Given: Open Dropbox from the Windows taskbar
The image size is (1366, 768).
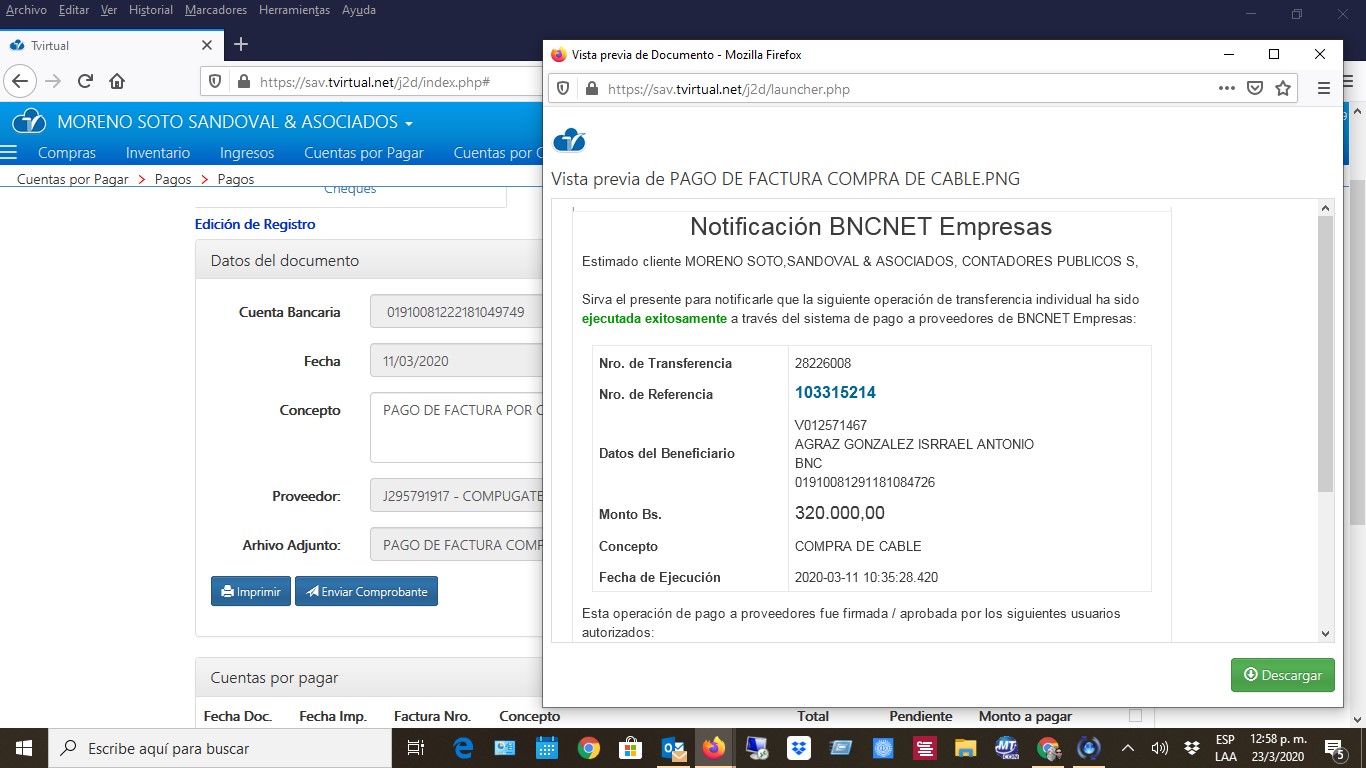Looking at the screenshot, I should (x=798, y=748).
